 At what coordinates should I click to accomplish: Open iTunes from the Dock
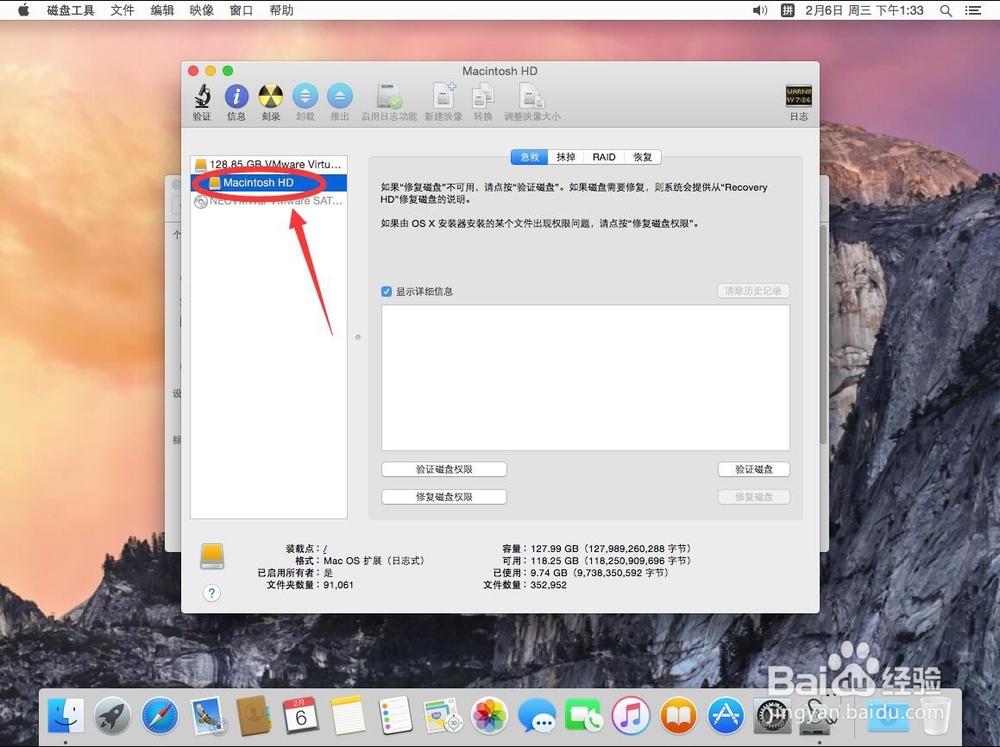click(631, 715)
